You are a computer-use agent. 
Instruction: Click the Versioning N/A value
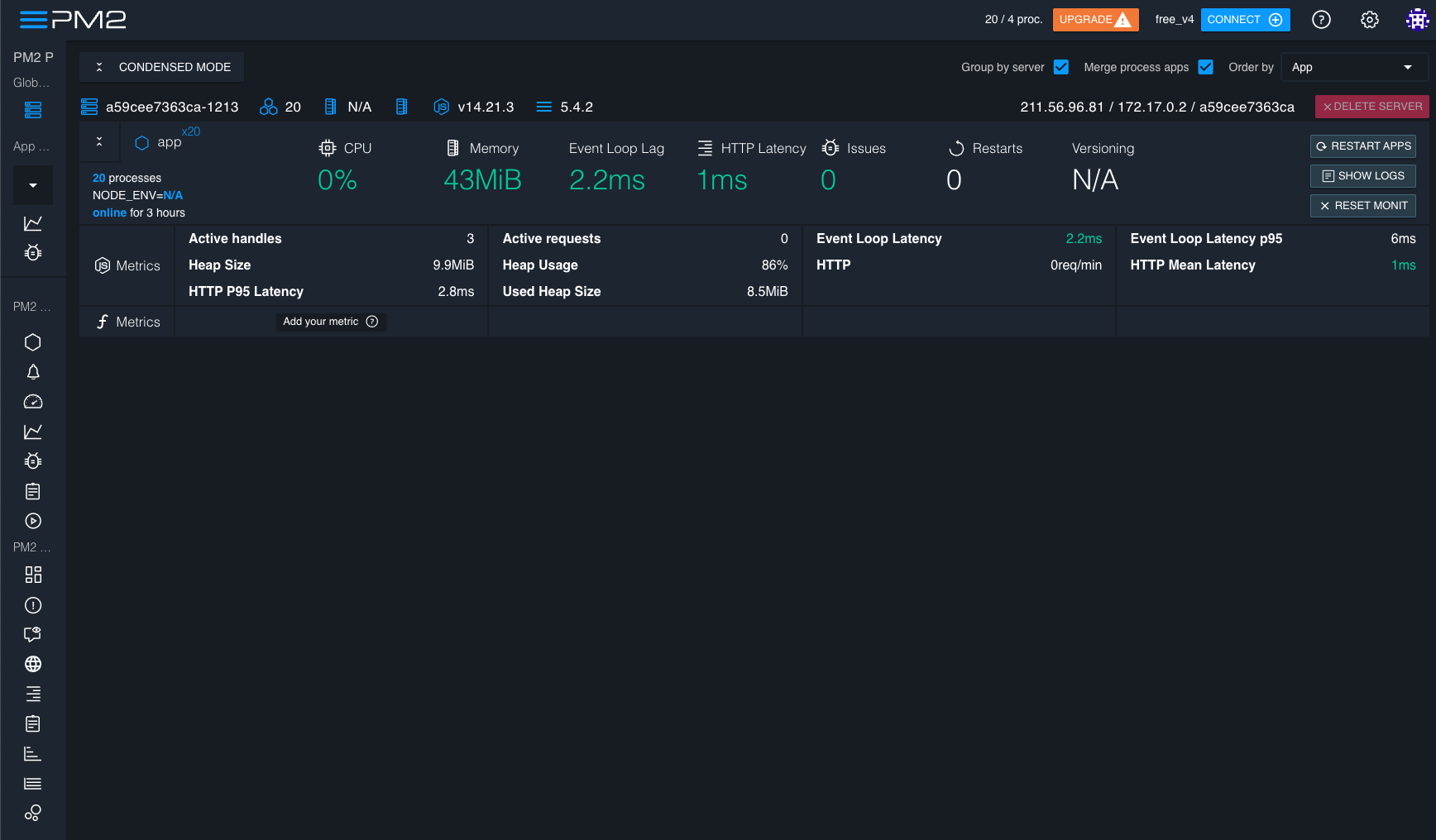tap(1095, 179)
